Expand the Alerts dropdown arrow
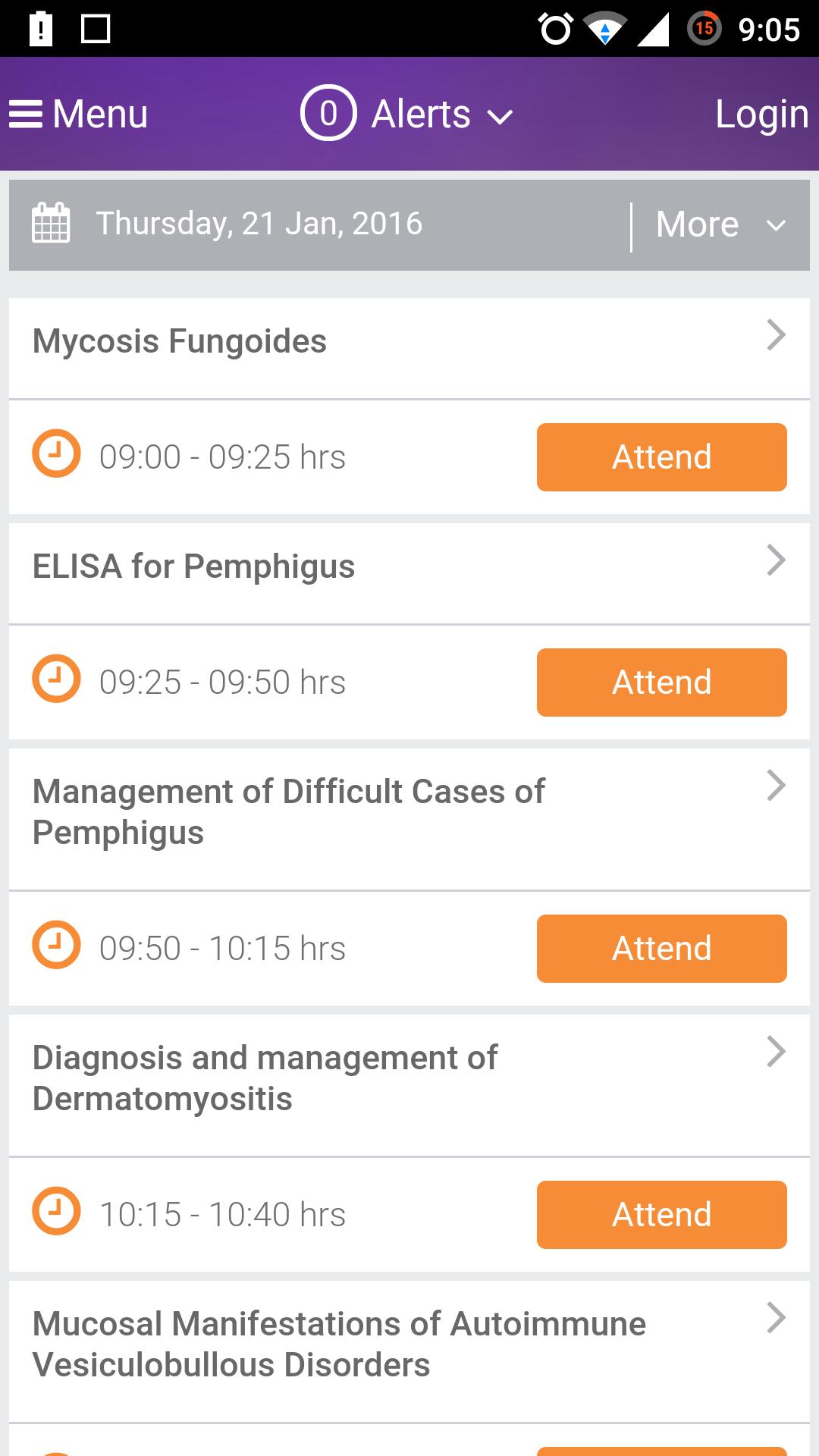Image resolution: width=819 pixels, height=1456 pixels. click(500, 116)
